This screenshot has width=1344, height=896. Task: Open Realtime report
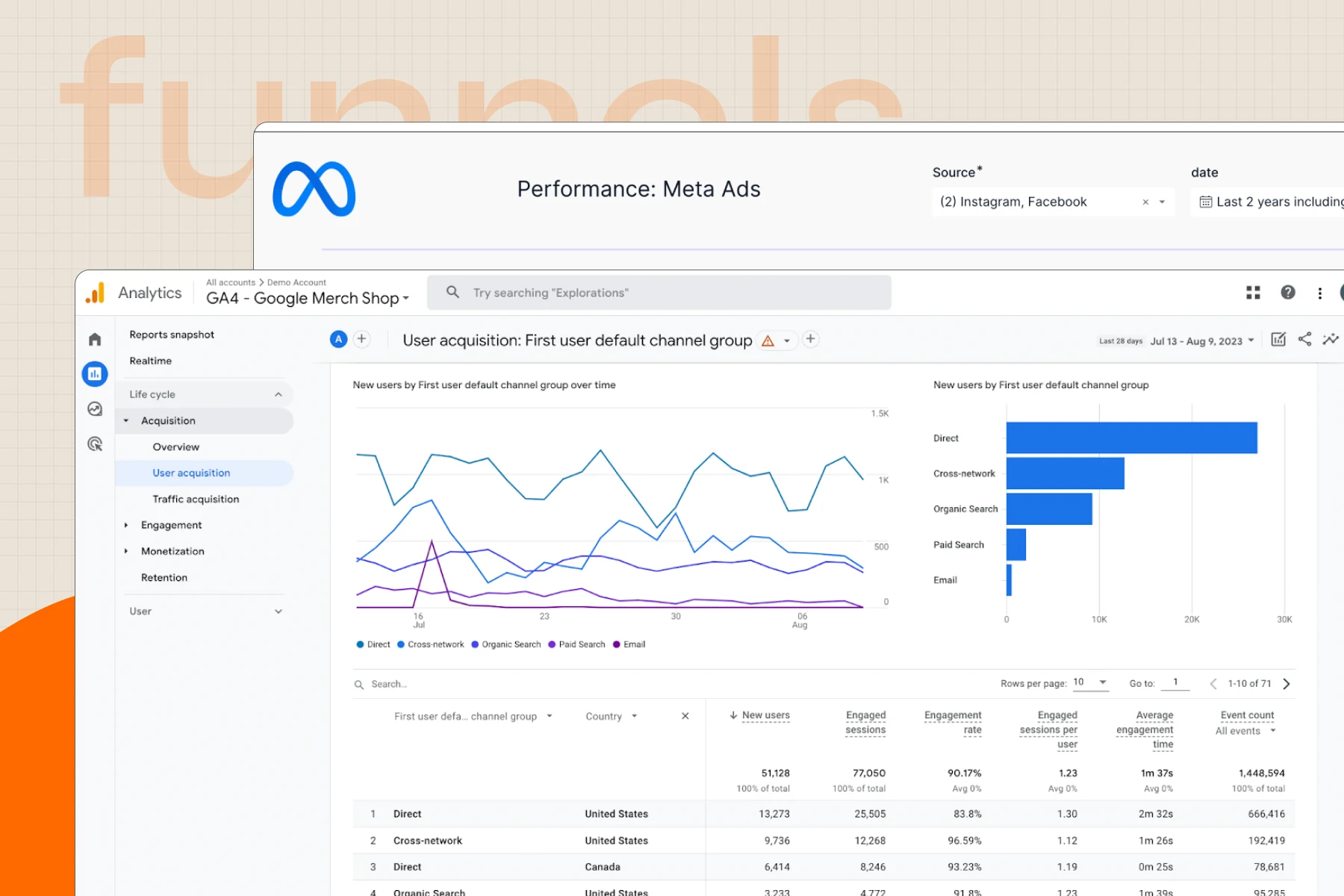[x=150, y=361]
